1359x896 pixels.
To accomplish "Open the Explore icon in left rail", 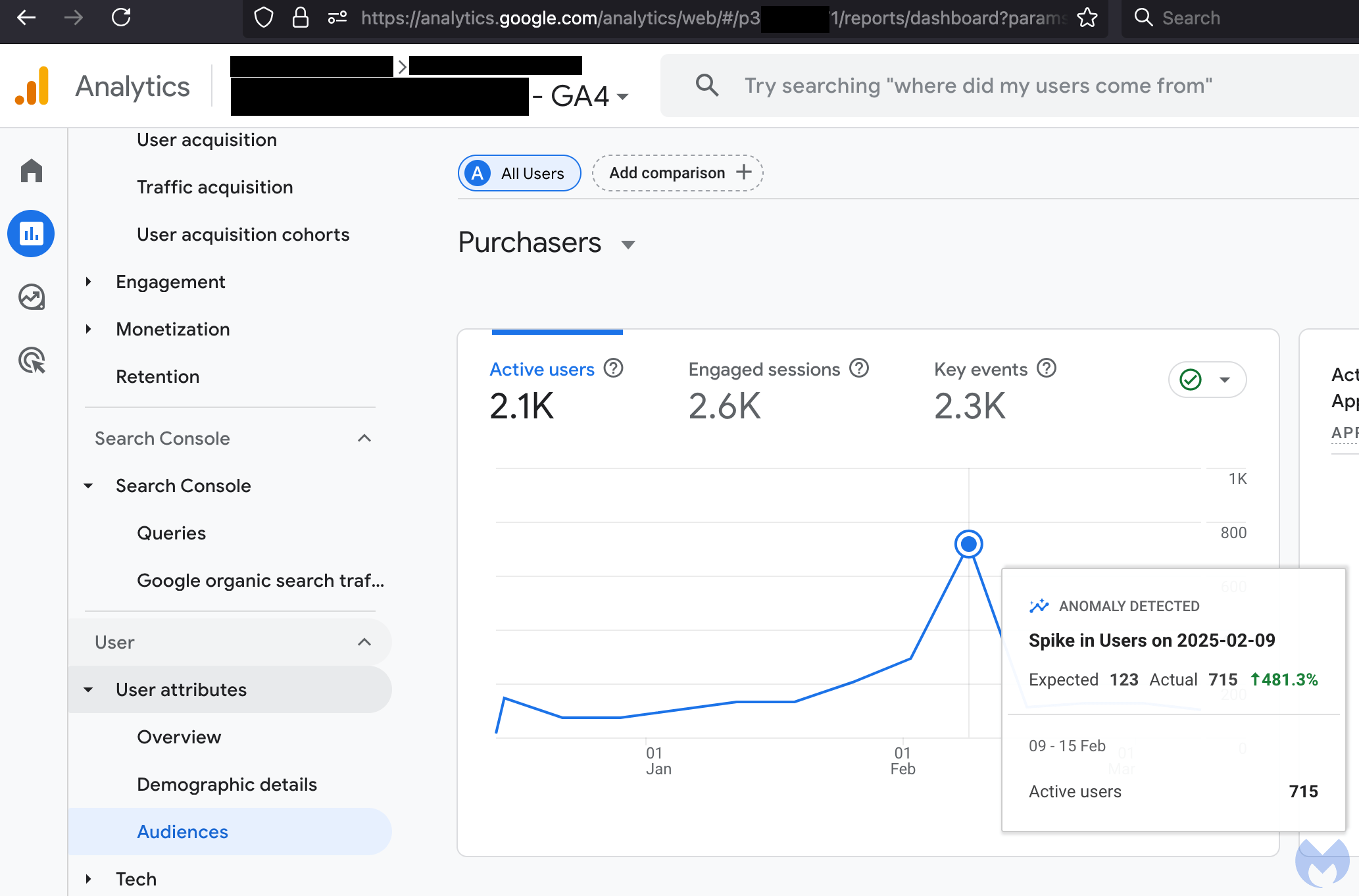I will point(31,297).
